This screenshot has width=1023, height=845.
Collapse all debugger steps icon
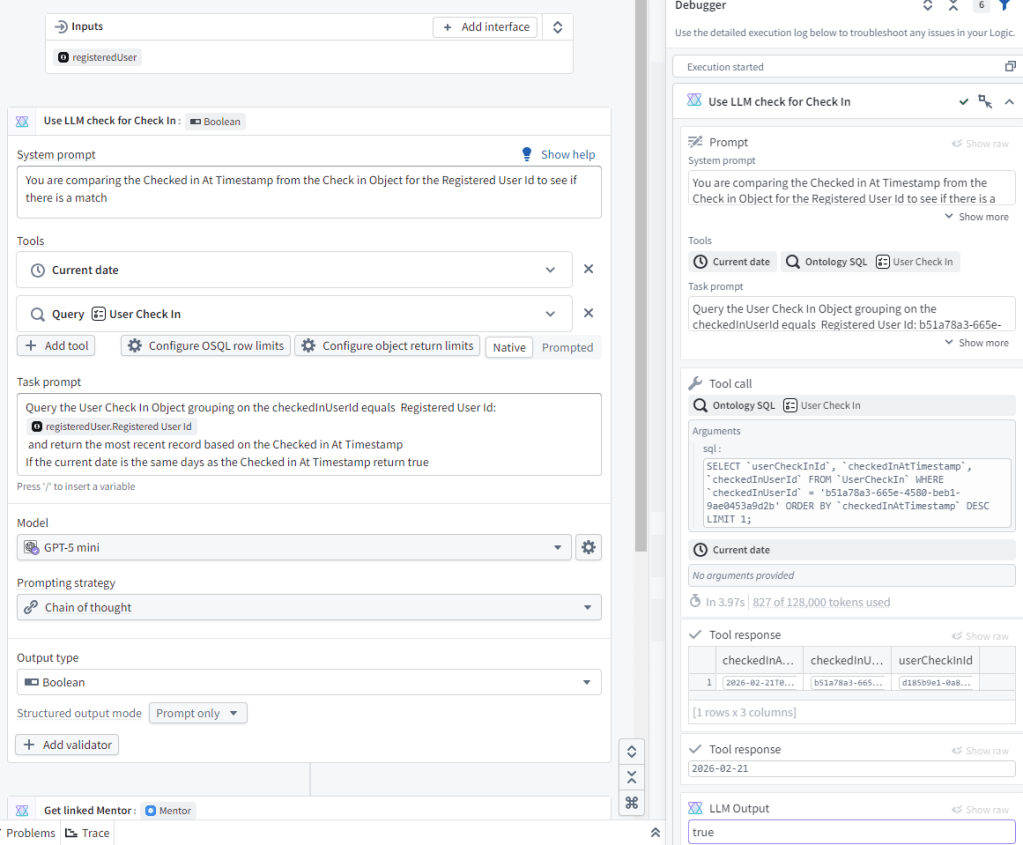click(x=953, y=6)
